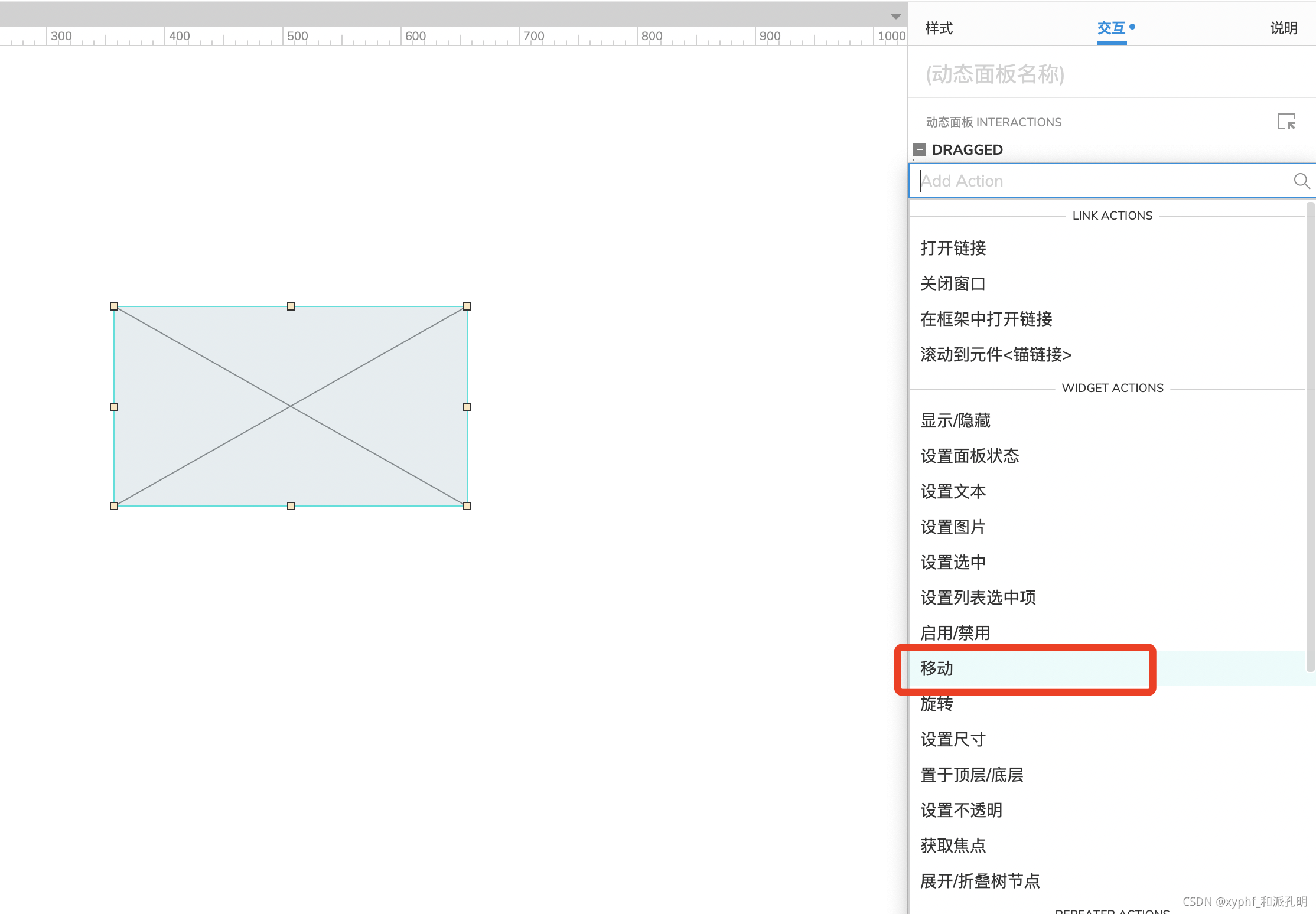1316x914 pixels.
Task: Click the top-right resize handle of the panel
Action: pos(467,306)
